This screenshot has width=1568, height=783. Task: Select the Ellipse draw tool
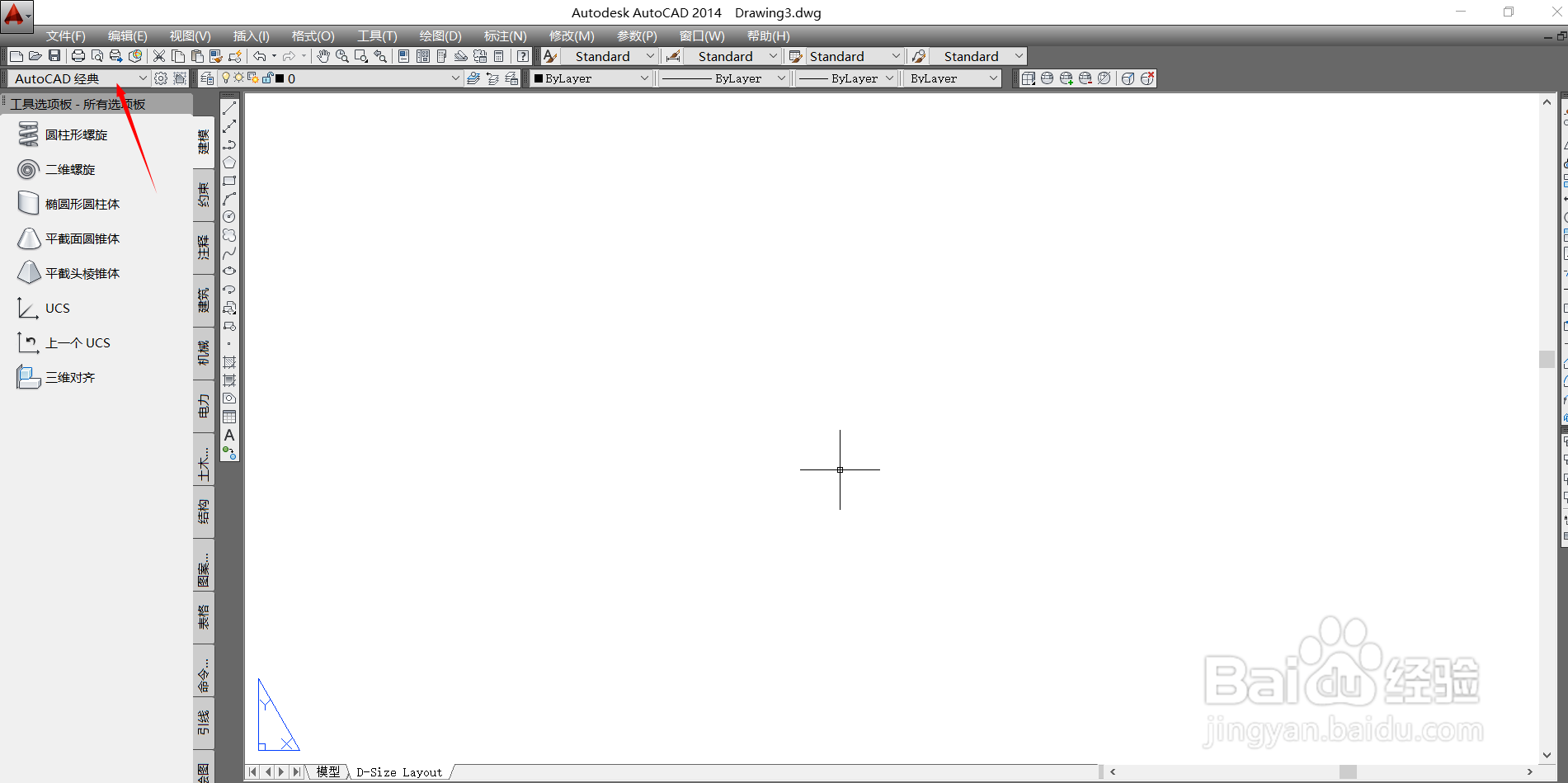click(229, 271)
